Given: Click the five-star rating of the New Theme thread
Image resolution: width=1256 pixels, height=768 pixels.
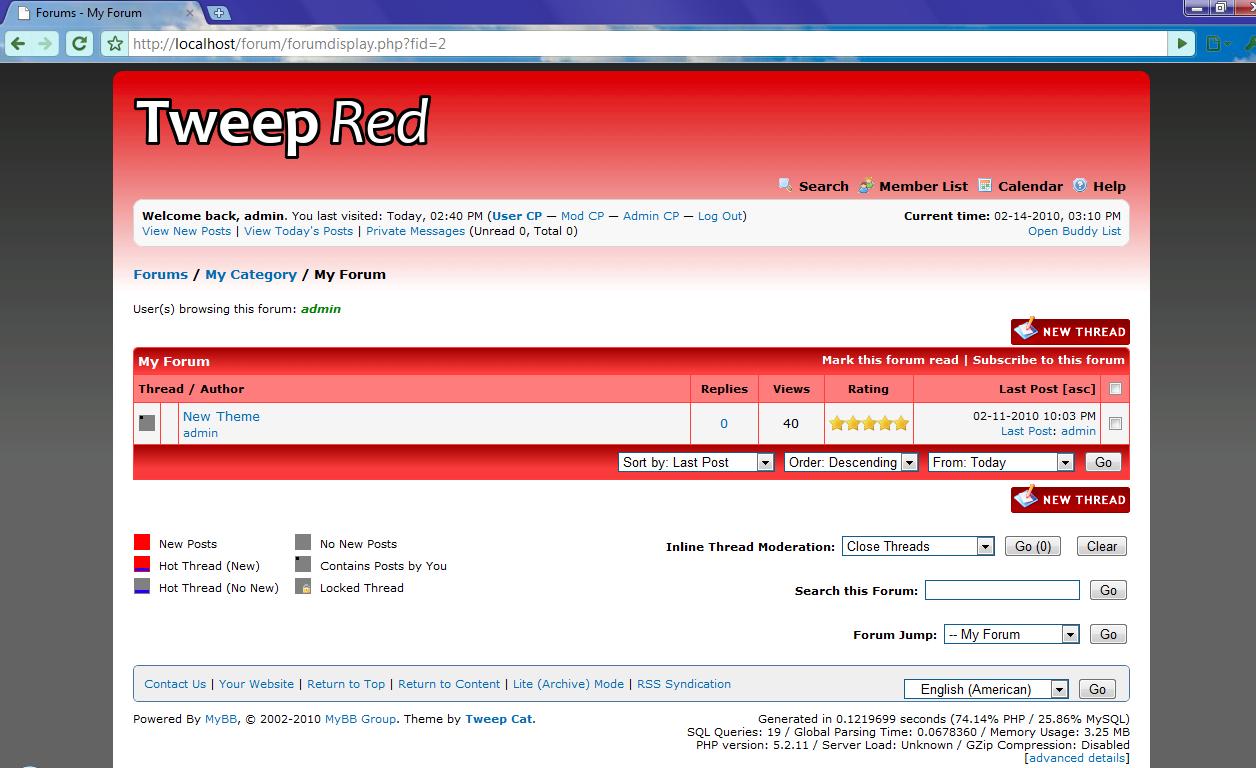Looking at the screenshot, I should click(x=868, y=424).
